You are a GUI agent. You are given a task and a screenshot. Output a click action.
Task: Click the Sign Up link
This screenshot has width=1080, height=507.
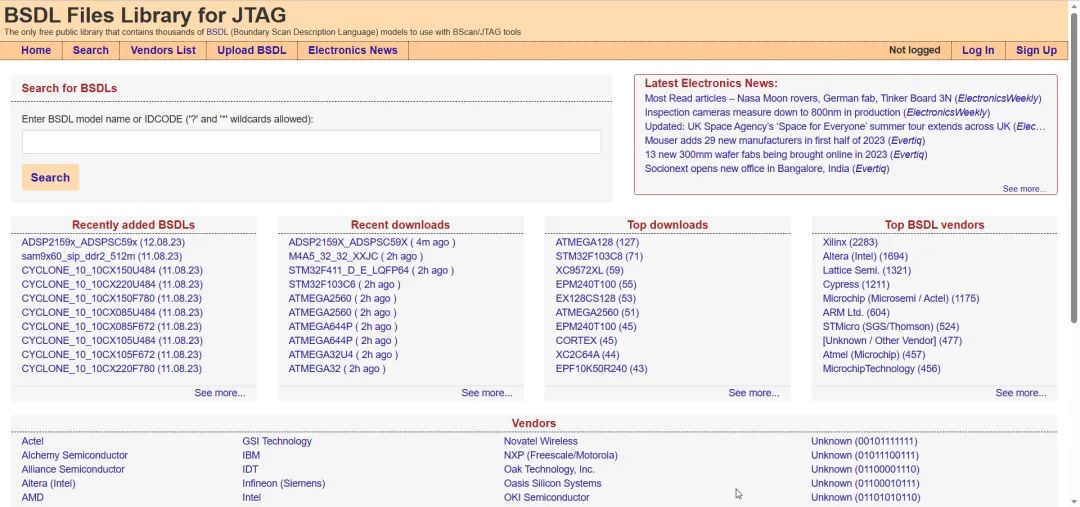tap(1036, 50)
